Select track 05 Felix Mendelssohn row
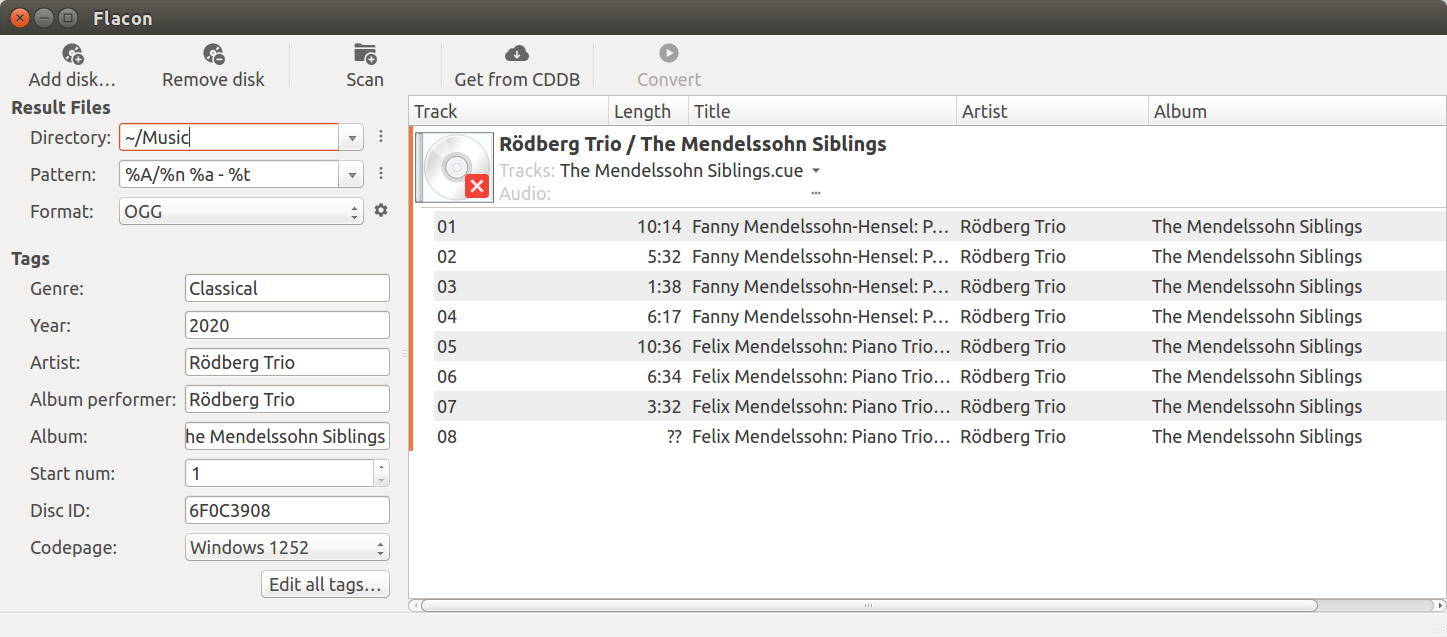 (820, 347)
